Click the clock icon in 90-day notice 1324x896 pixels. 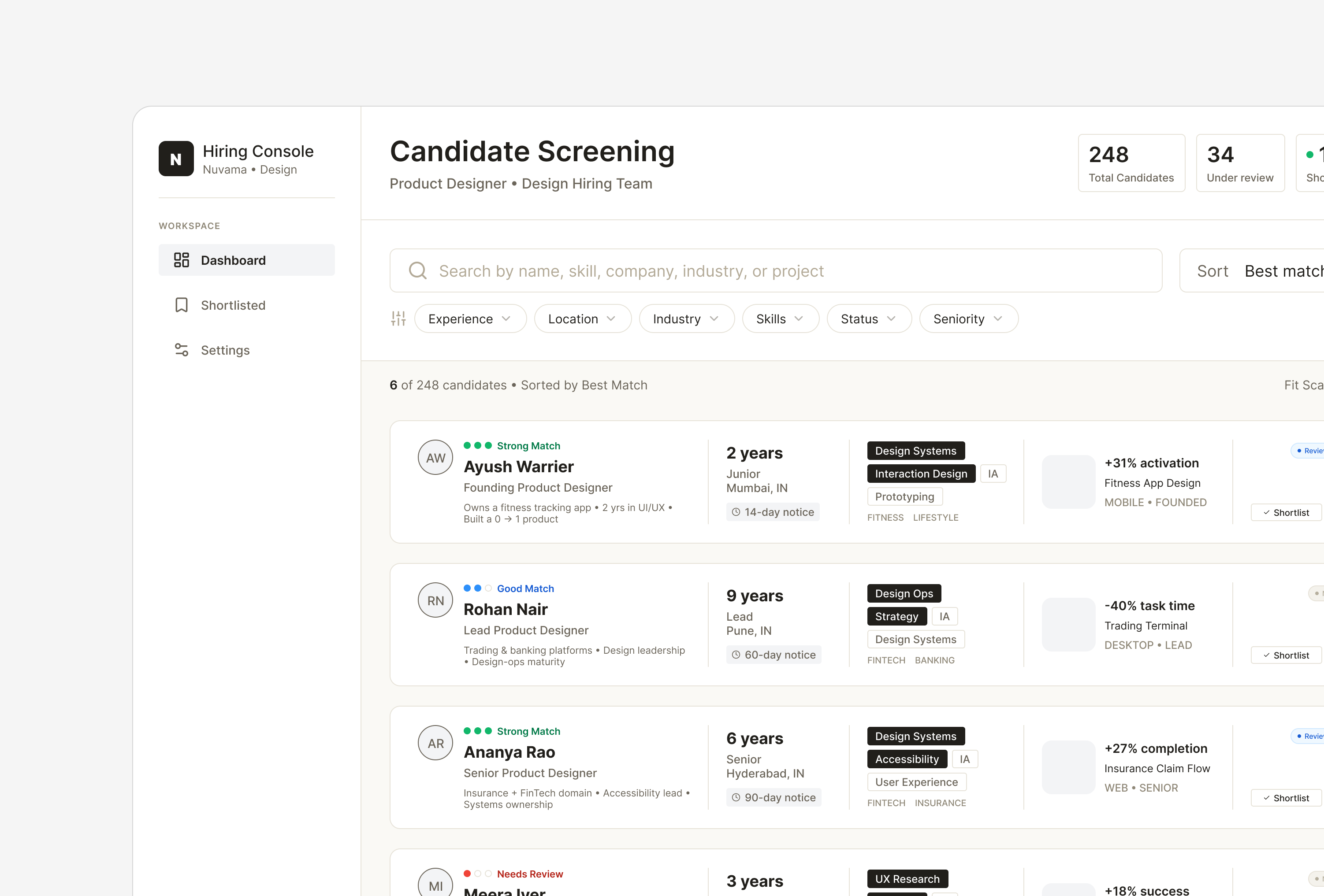[x=736, y=798]
